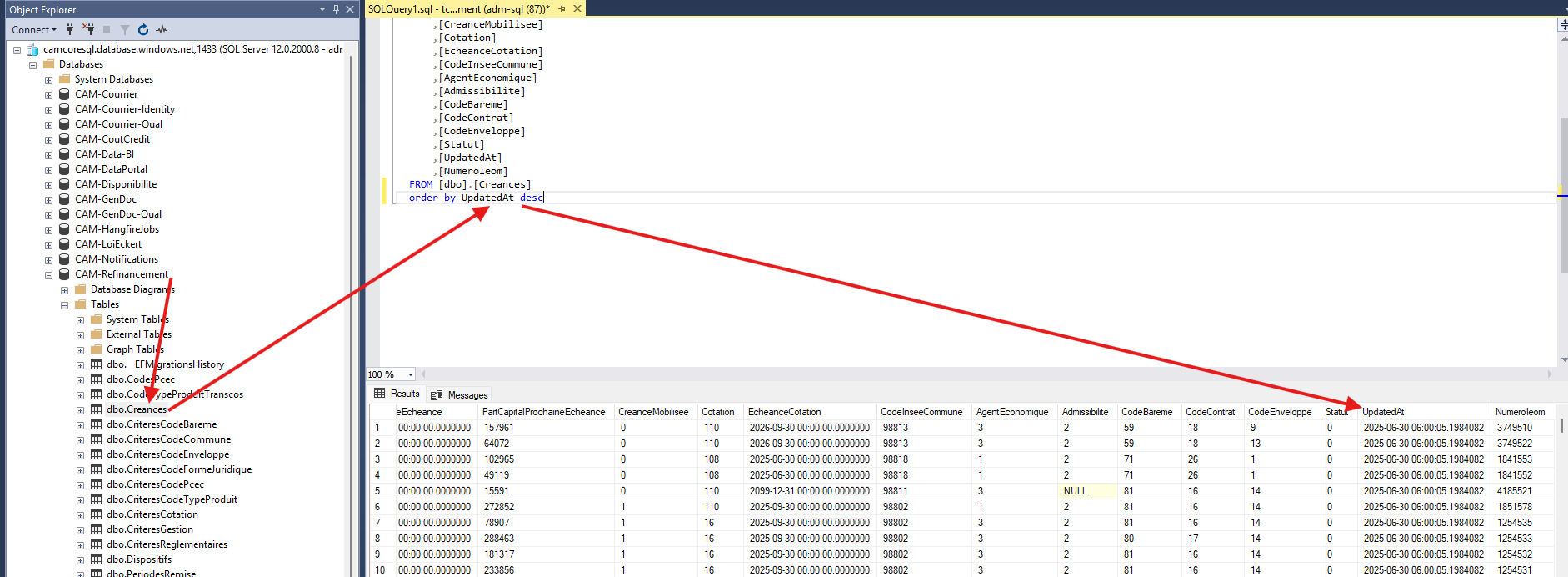Click the Connect Object Explorer plug icon
Screen dimensions: 1568x577
point(70,29)
